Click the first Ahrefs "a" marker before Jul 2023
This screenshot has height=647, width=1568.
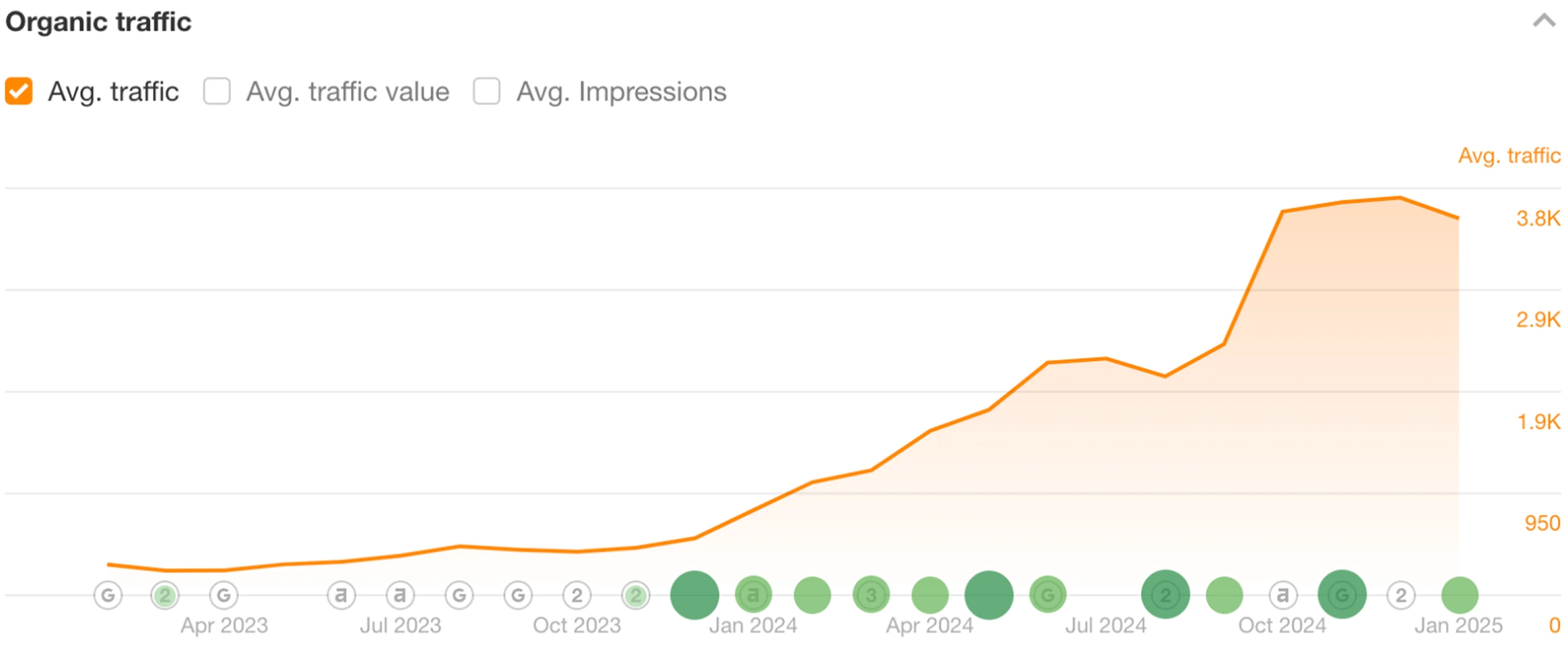(342, 594)
